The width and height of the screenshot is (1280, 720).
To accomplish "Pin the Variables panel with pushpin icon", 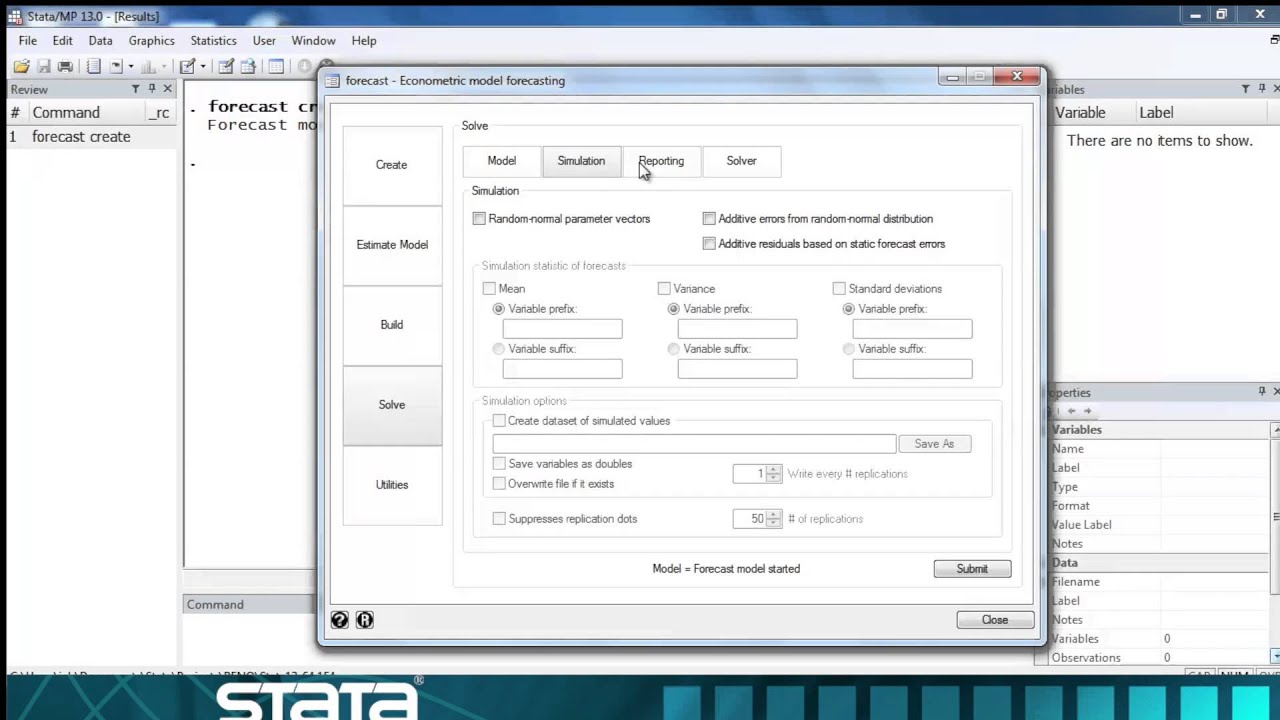I will (x=1261, y=89).
